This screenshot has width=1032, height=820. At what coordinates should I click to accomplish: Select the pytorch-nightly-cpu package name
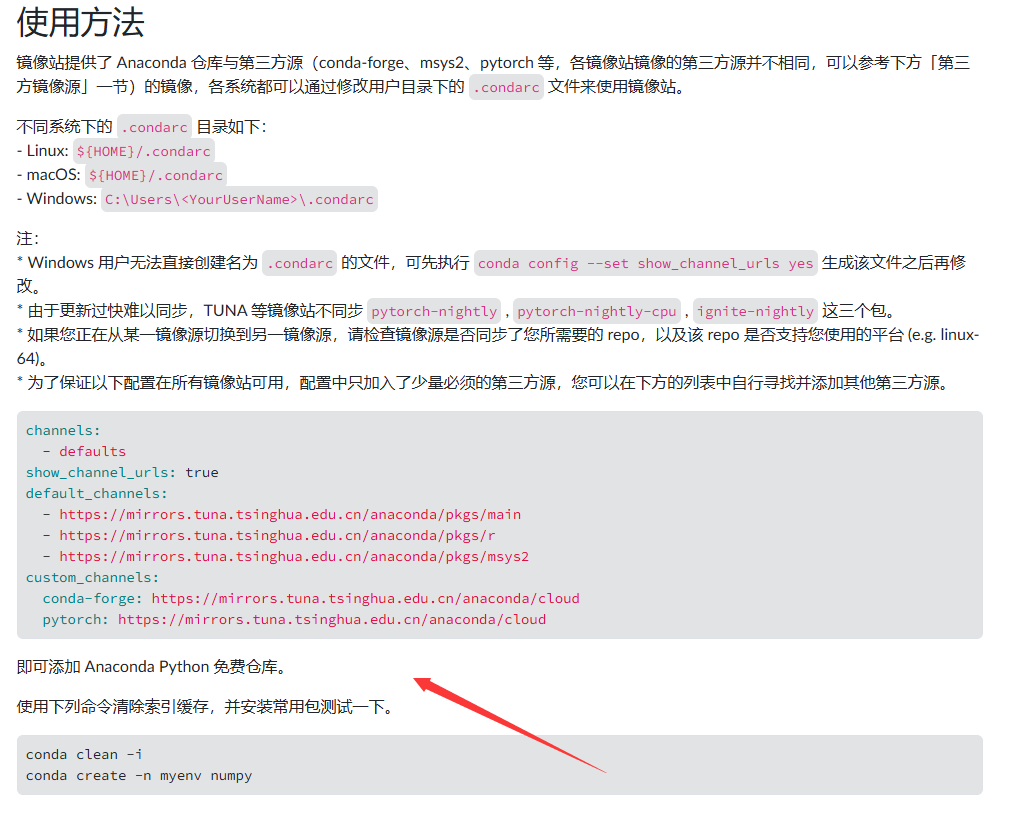(x=597, y=311)
